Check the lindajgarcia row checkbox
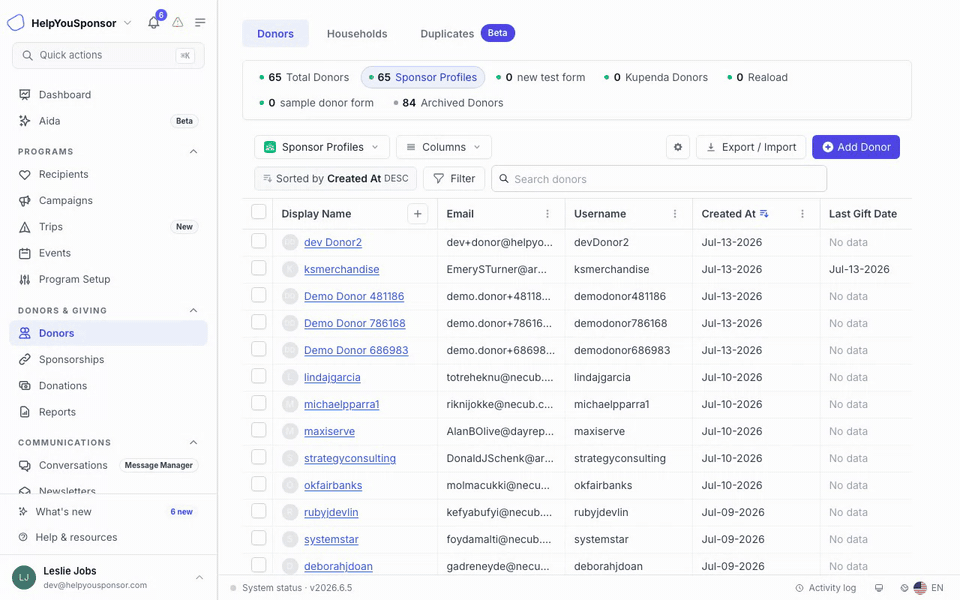This screenshot has width=960, height=600. click(x=258, y=375)
